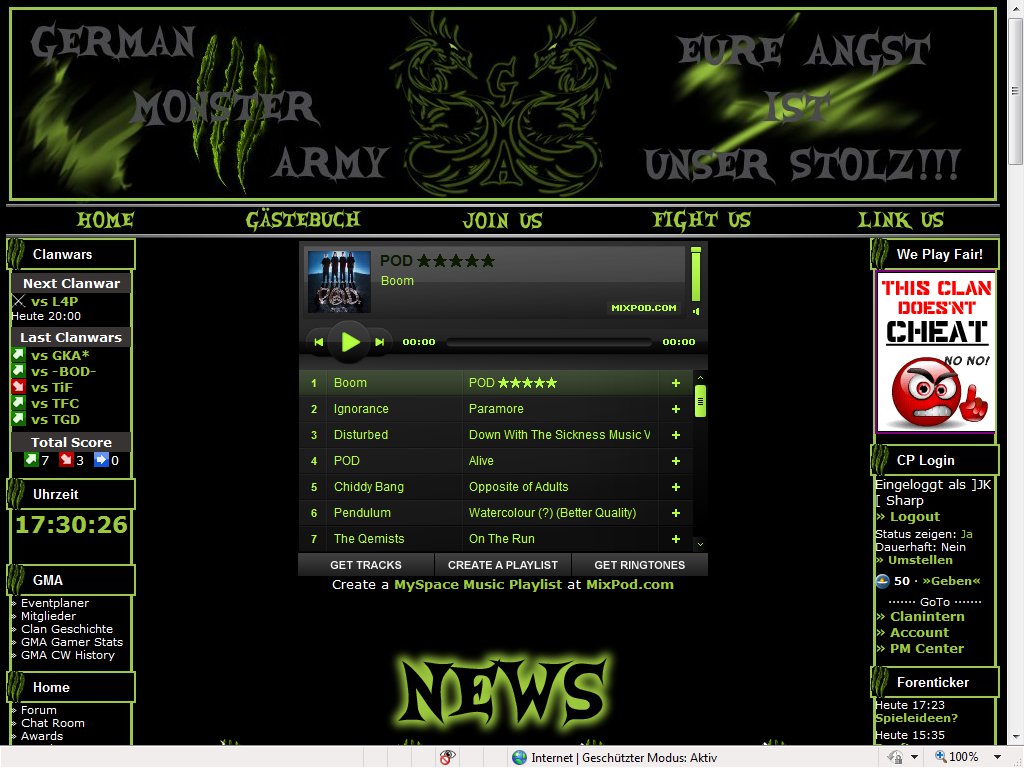Open the Join Us navigation item
The width and height of the screenshot is (1024, 768).
coord(503,220)
